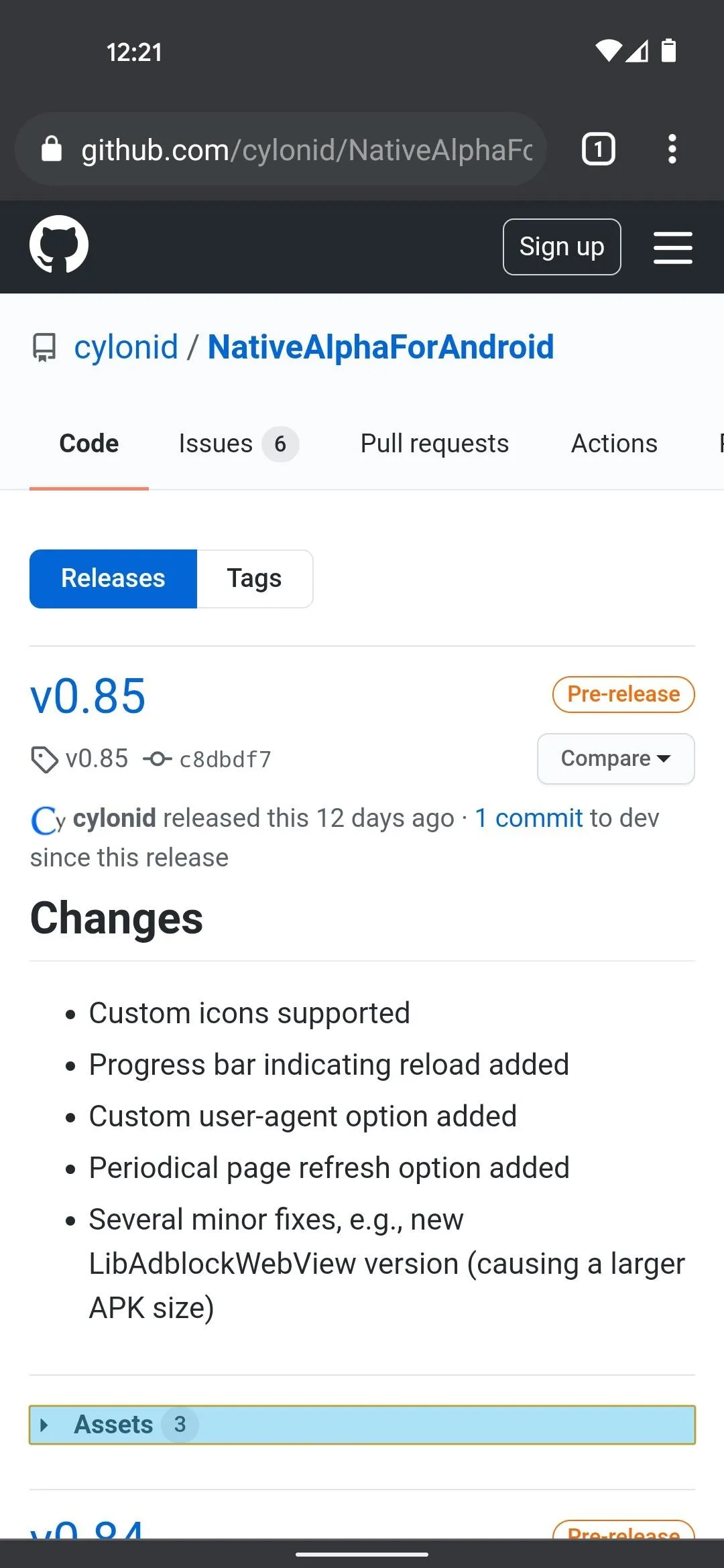724x1568 pixels.
Task: Switch to the Tags view
Action: (x=255, y=579)
